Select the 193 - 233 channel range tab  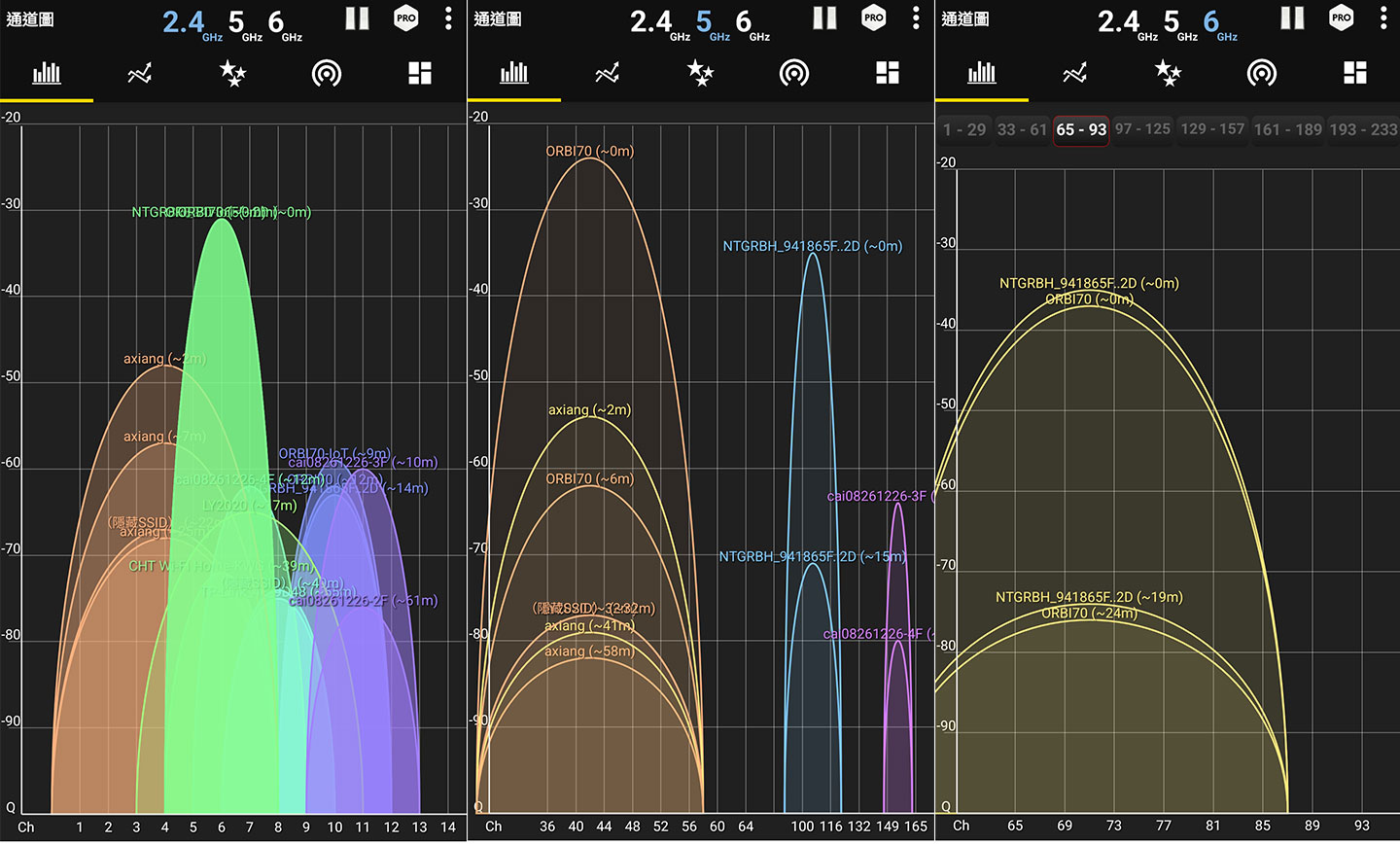point(1363,129)
